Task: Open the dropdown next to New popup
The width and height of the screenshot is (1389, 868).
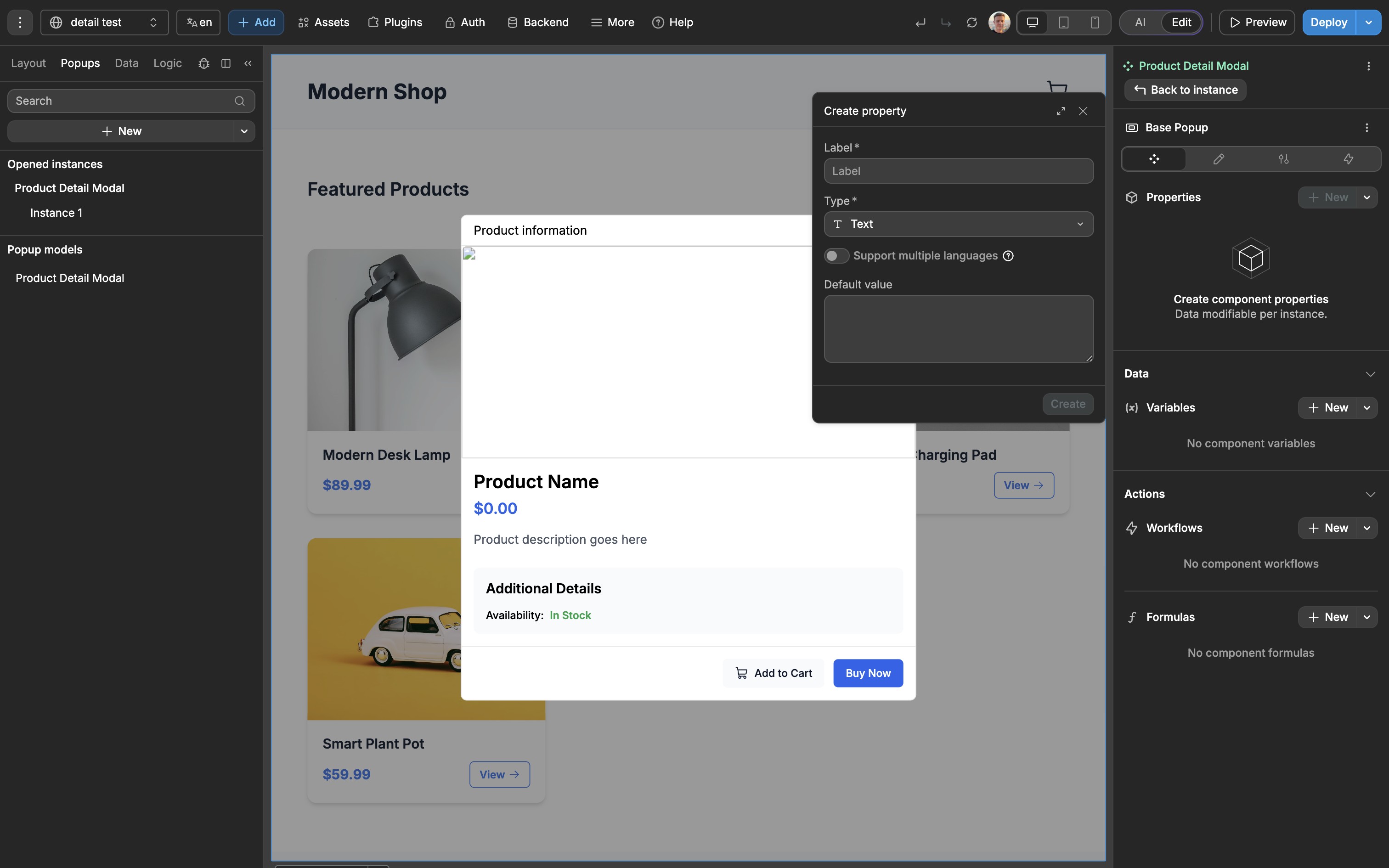Action: coord(244,131)
